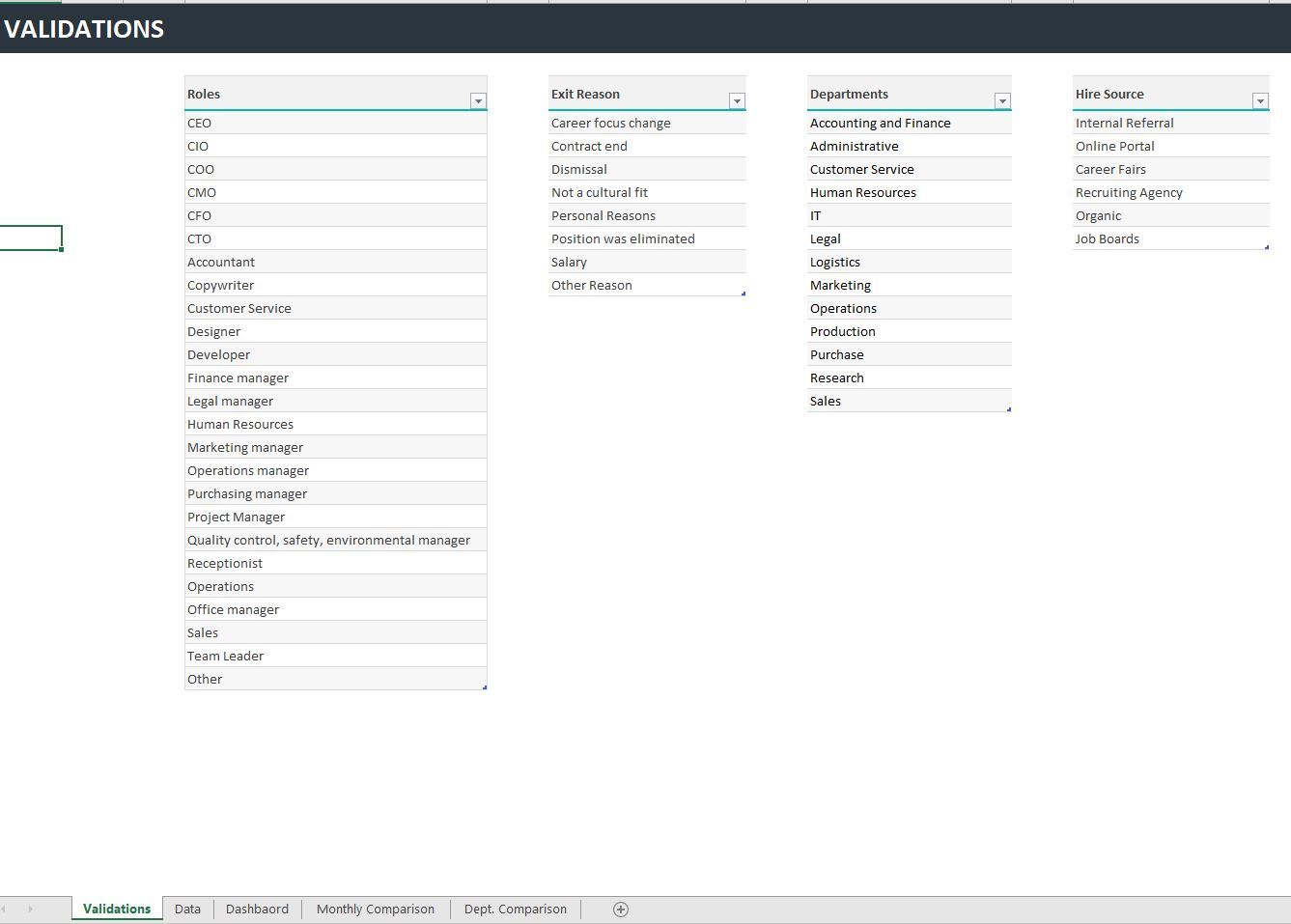Select the Hire Source header cell

(1171, 94)
